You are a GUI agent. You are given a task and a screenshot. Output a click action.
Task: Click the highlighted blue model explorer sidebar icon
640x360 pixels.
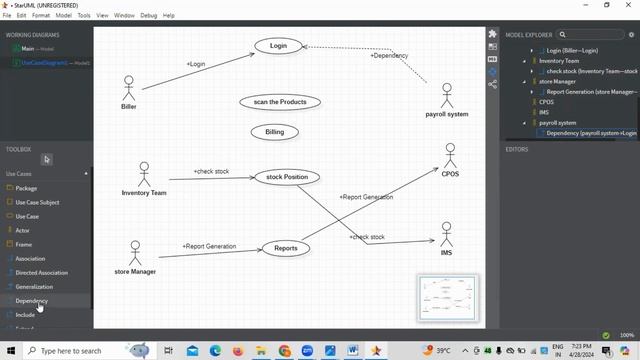coord(493,72)
